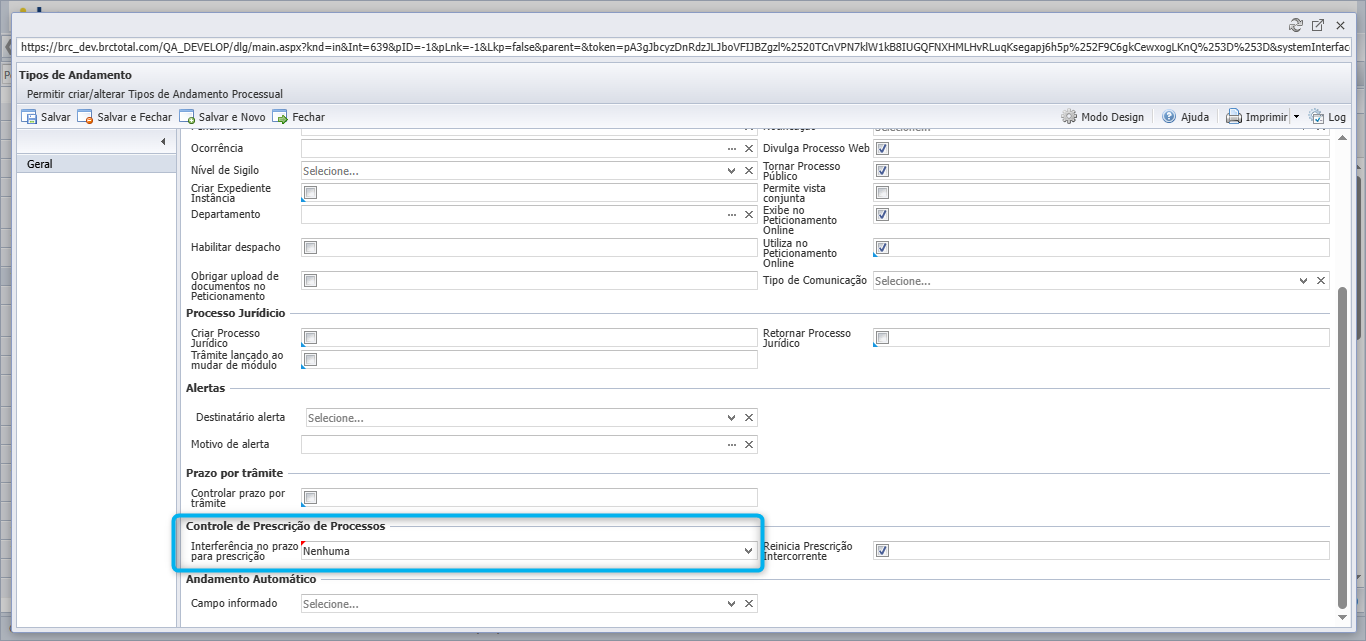The height and width of the screenshot is (641, 1366).
Task: Collapse the left side panel arrow
Action: (x=163, y=142)
